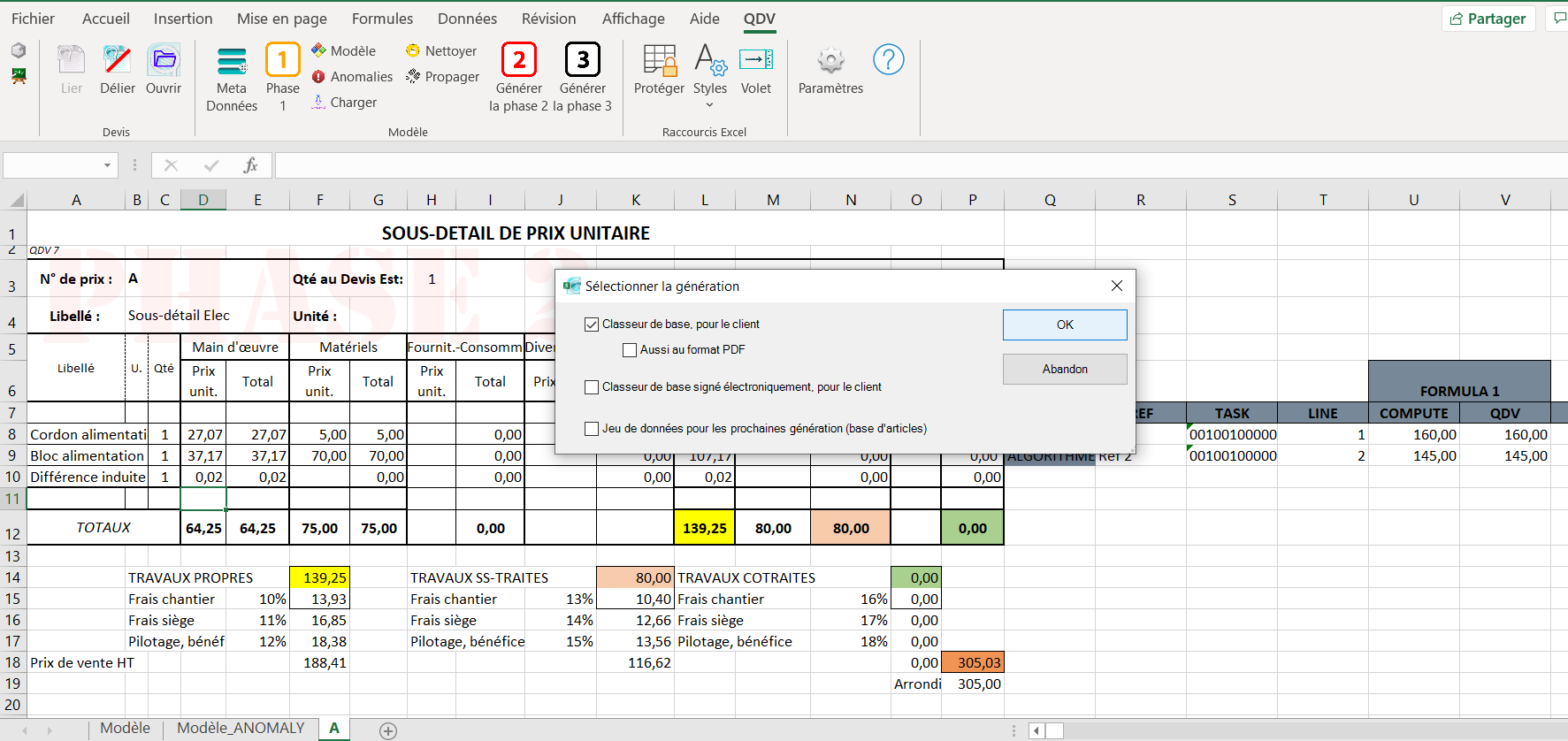1568x741 pixels.
Task: Close the Sélectionner la génération dialog
Action: pyautogui.click(x=1117, y=286)
